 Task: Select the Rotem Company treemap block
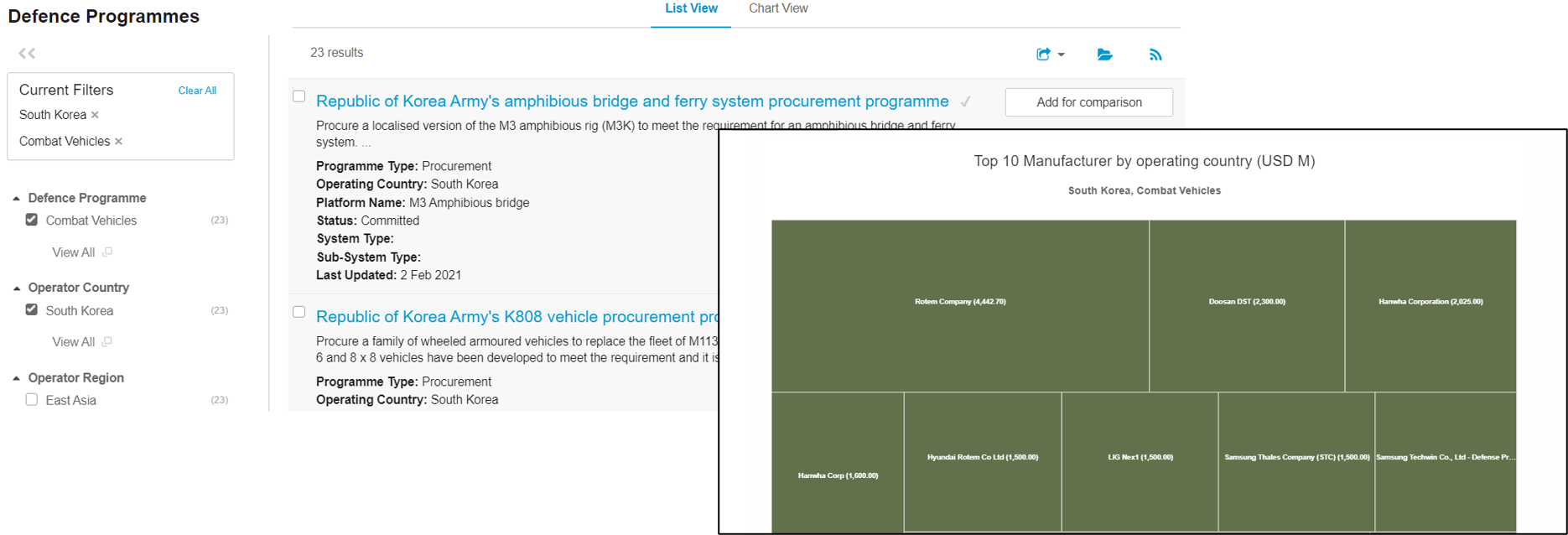coord(960,305)
